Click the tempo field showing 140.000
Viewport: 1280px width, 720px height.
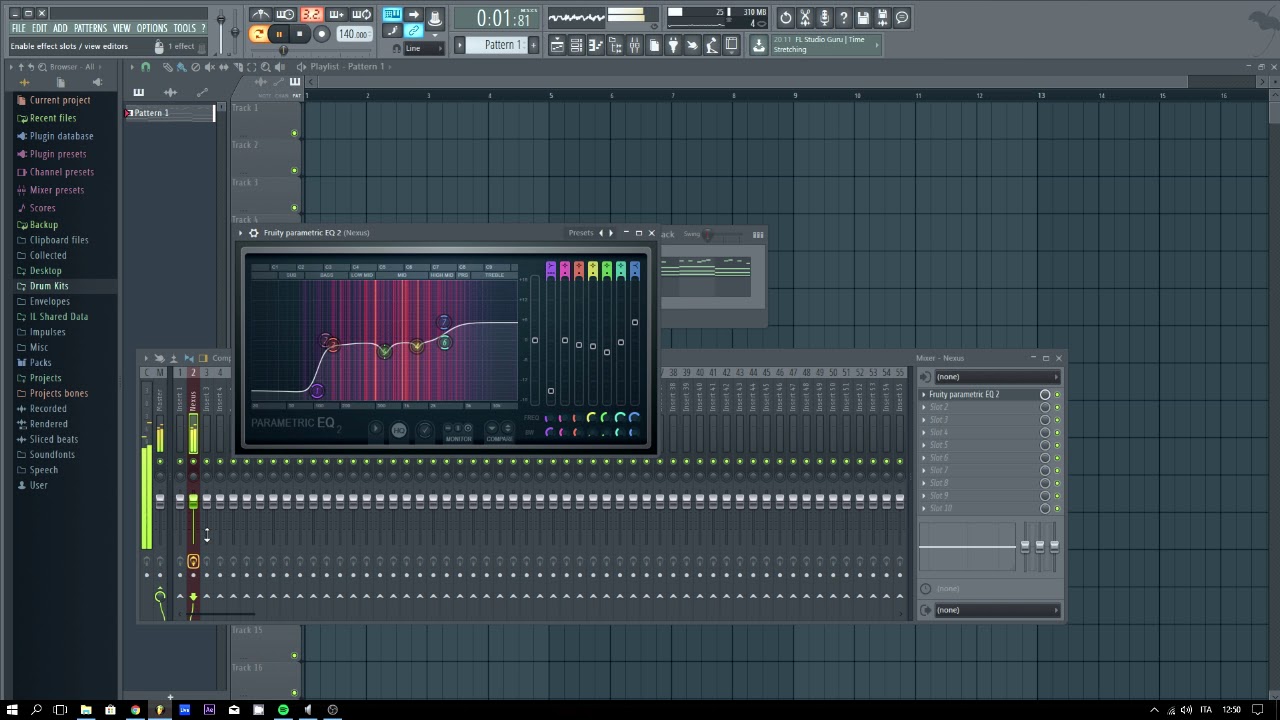(353, 34)
